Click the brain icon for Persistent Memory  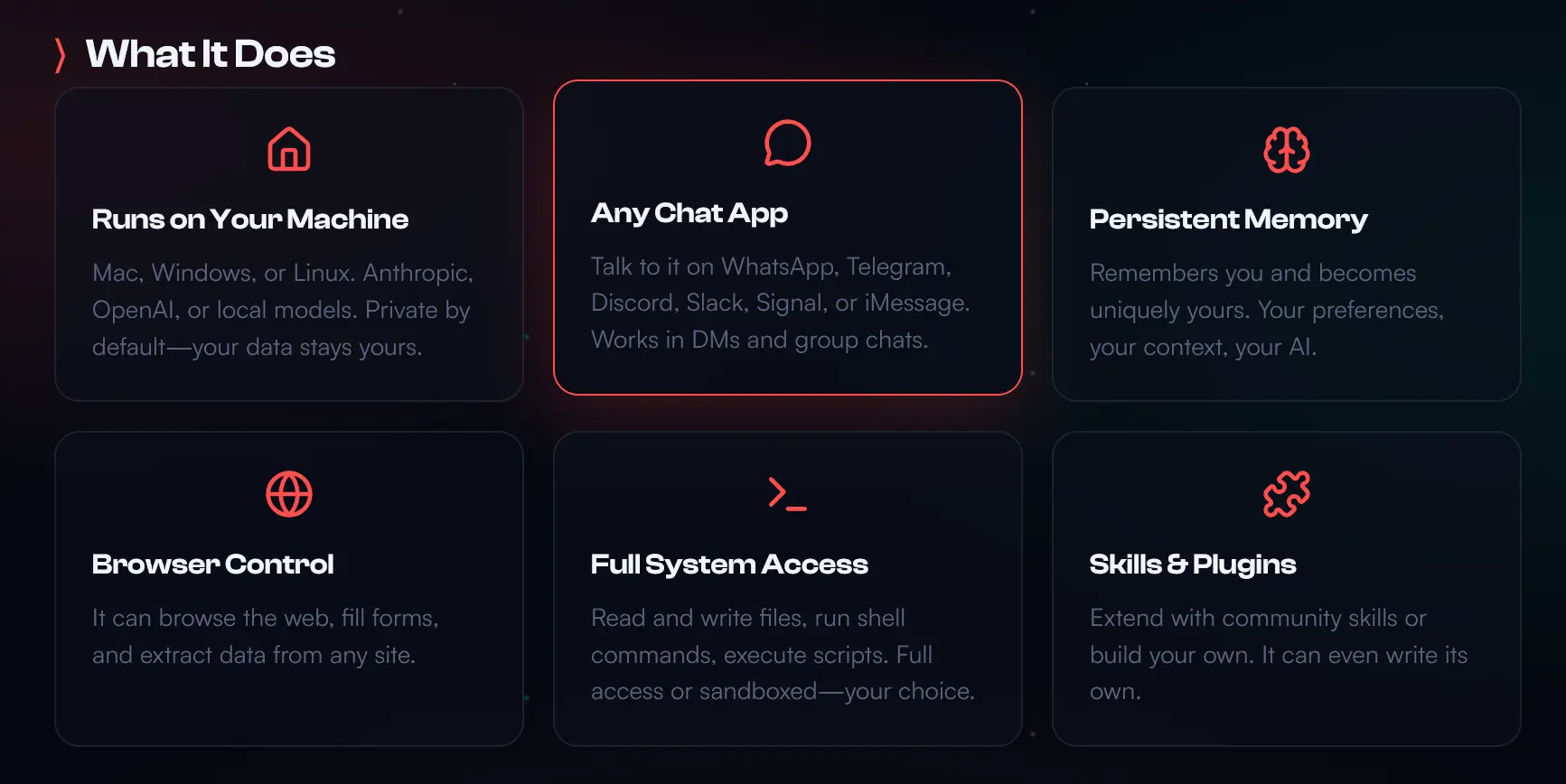[x=1286, y=150]
